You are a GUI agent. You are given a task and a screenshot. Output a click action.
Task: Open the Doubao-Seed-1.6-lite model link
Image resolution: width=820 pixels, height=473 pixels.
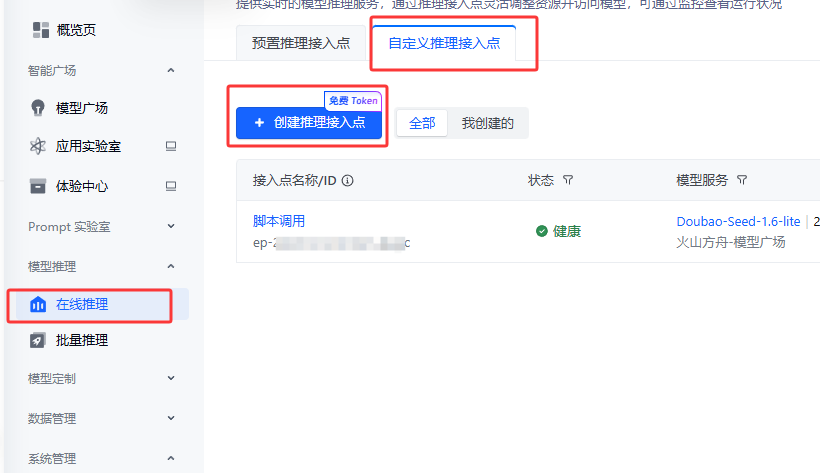pos(738,221)
